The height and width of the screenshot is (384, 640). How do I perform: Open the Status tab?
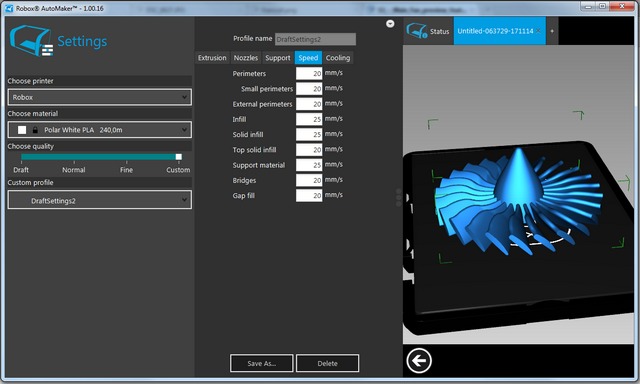coord(429,31)
